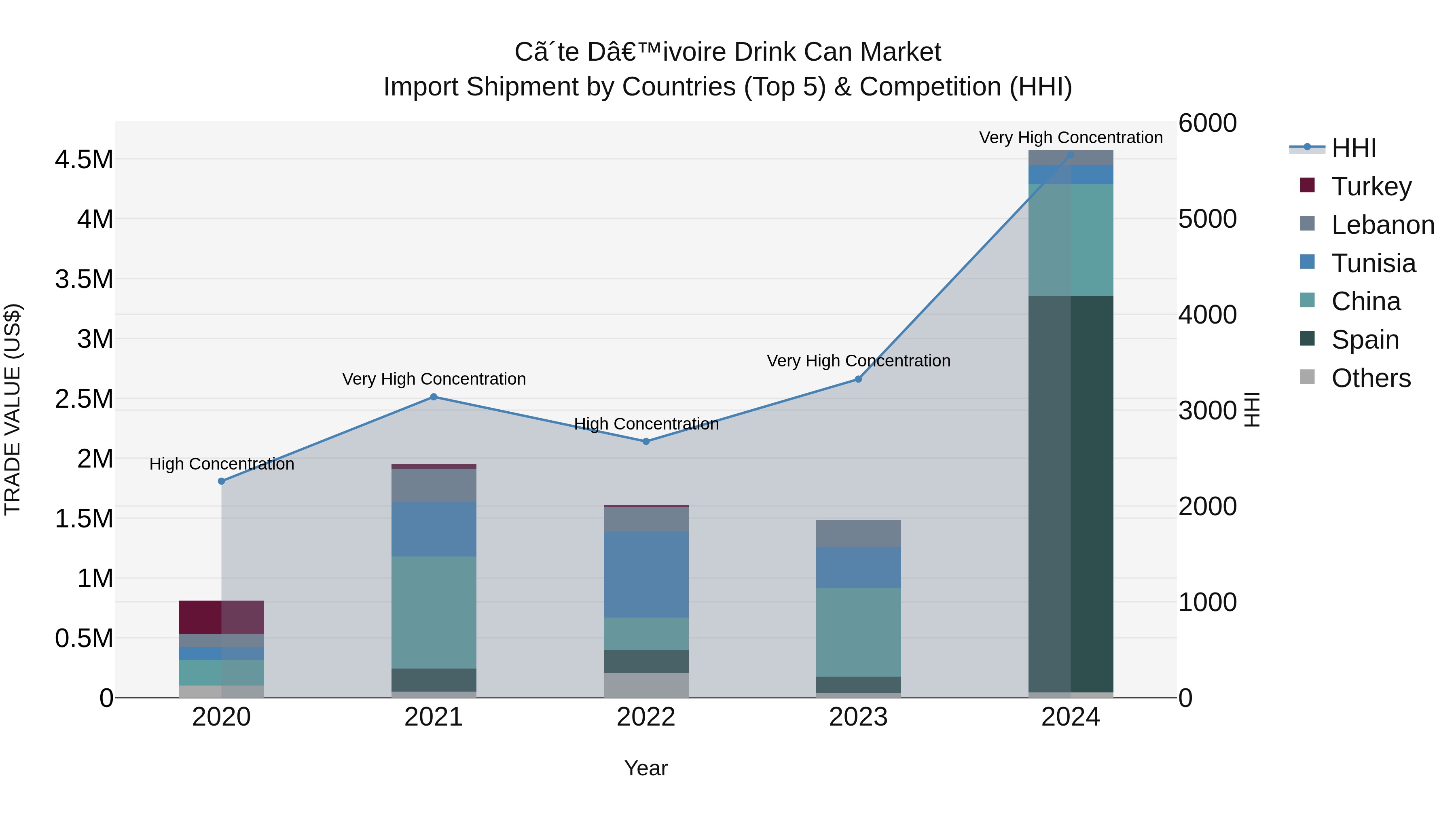Click the China segment in the 2023 bar
Screen dimensions: 1456x819
point(858,633)
